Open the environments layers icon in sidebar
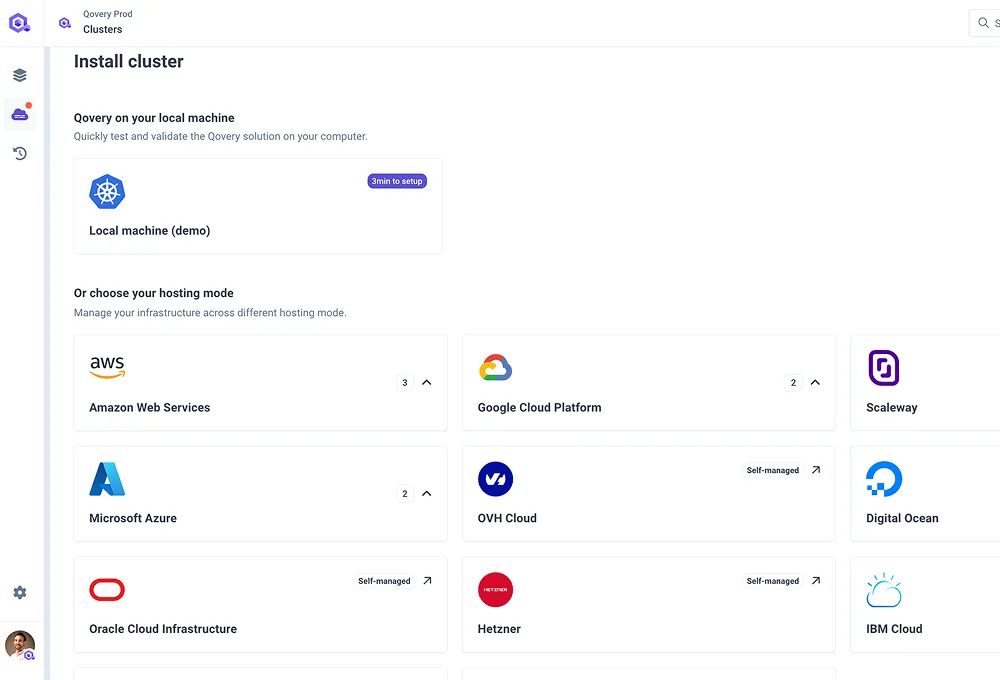 tap(20, 75)
